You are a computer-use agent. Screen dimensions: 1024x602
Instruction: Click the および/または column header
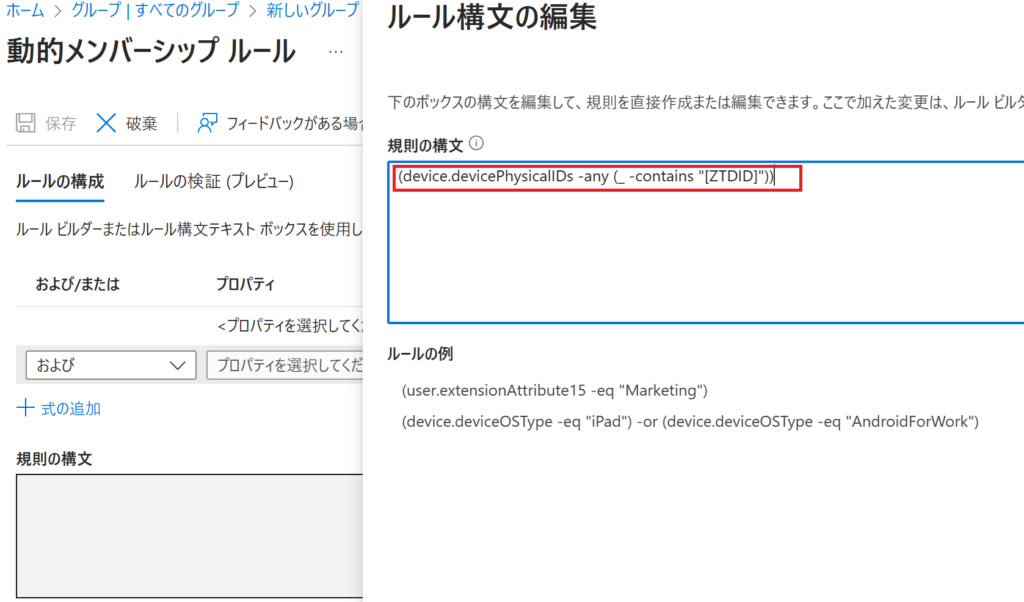[78, 284]
